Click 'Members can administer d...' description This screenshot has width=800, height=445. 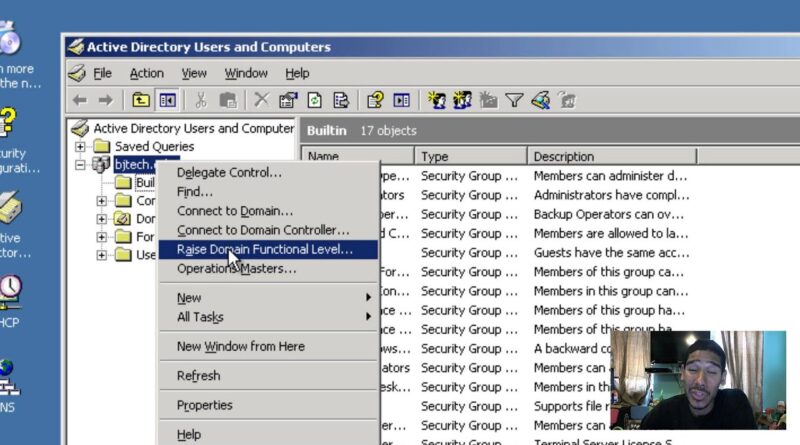[x=610, y=176]
